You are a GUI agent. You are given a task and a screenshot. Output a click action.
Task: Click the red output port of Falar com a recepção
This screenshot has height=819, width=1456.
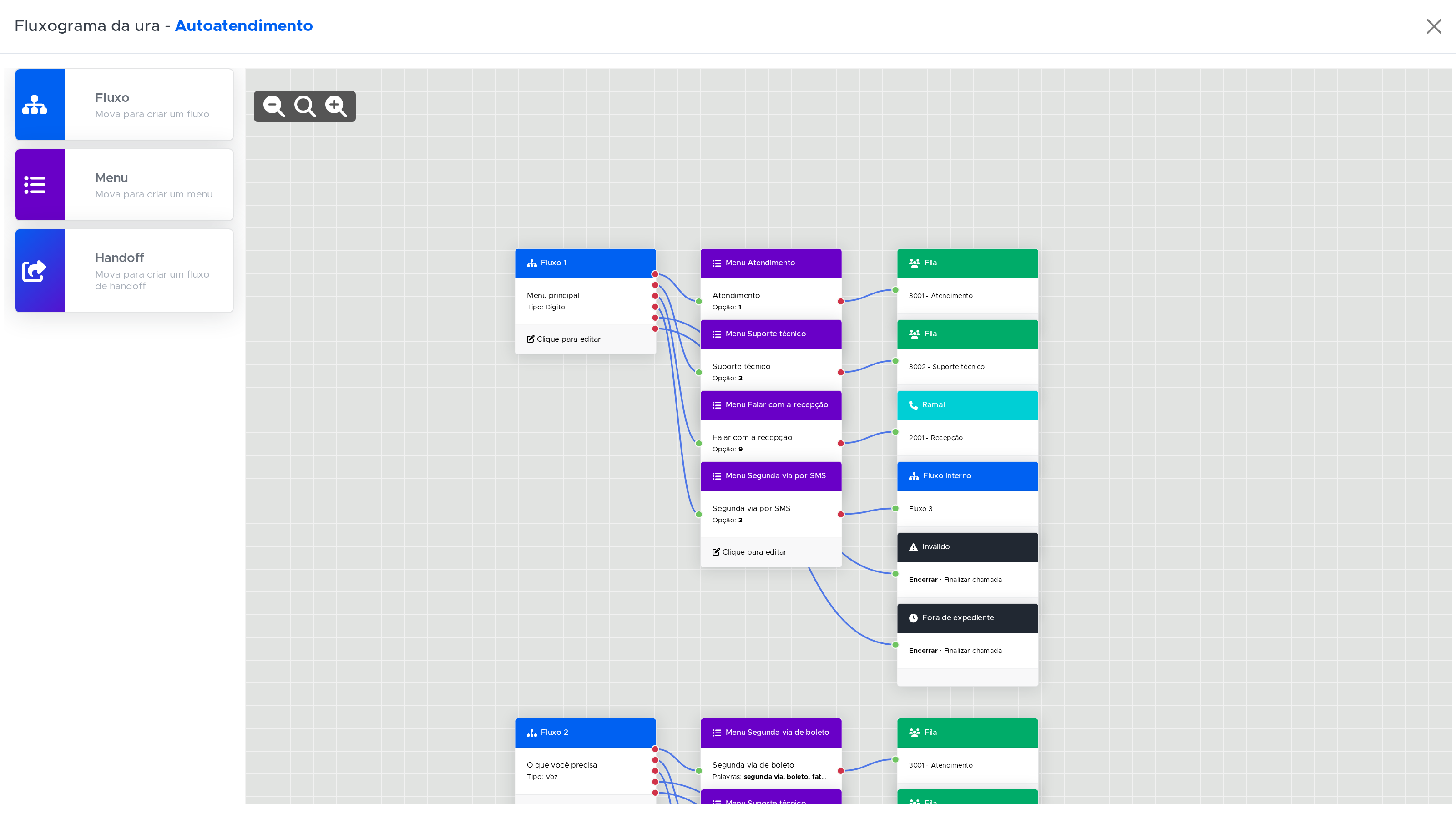click(x=841, y=444)
